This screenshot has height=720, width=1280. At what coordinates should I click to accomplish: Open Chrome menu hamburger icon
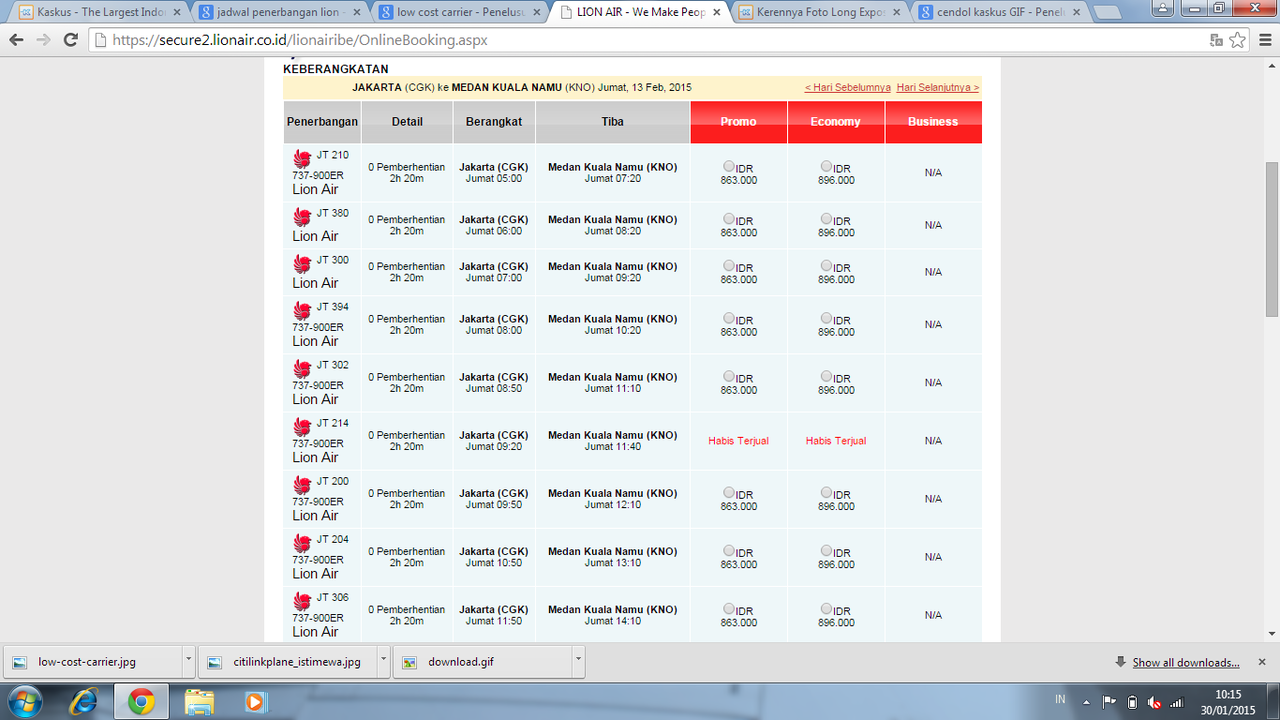pos(1264,40)
